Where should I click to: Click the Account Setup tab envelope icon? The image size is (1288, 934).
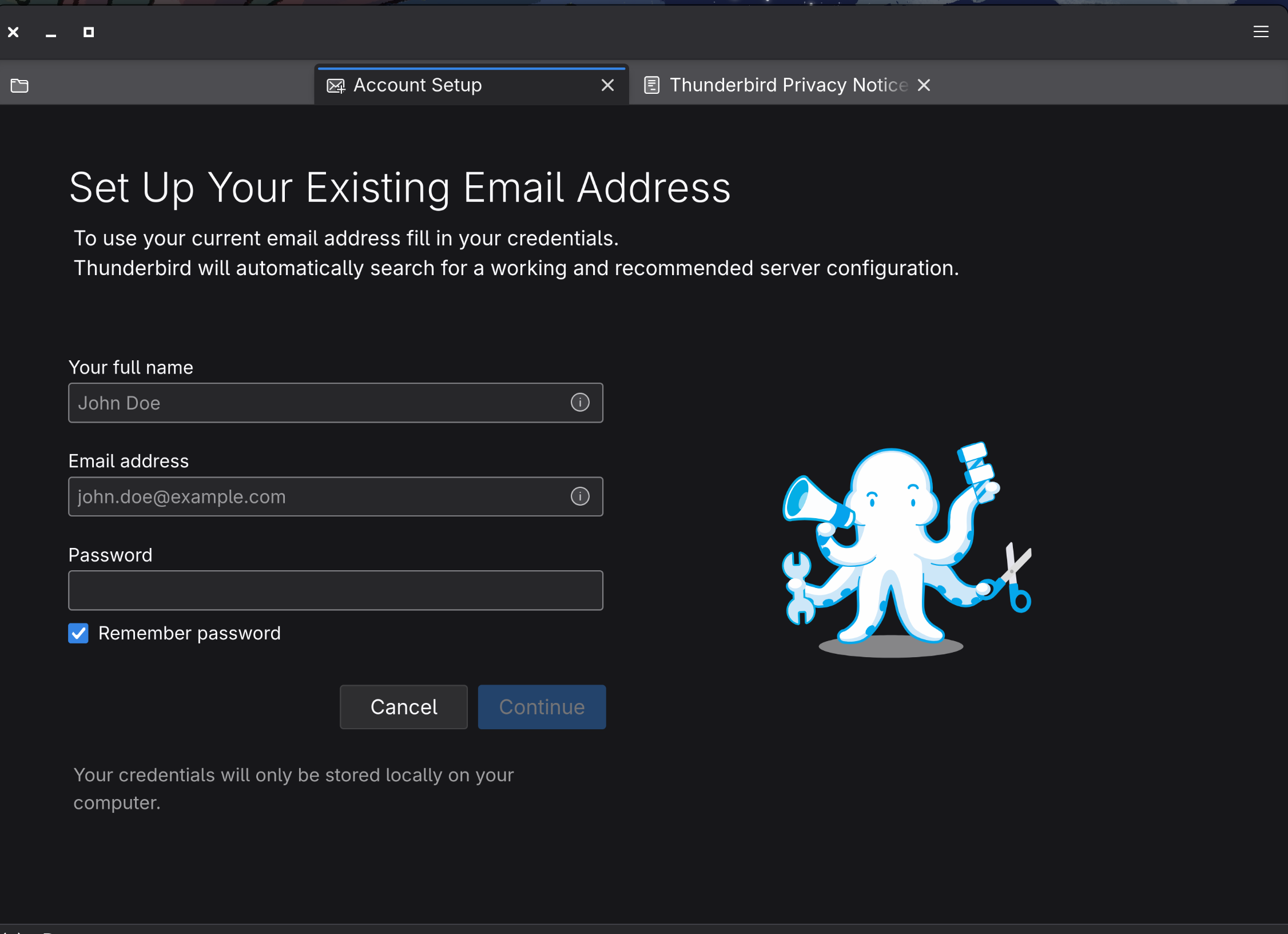pos(336,86)
